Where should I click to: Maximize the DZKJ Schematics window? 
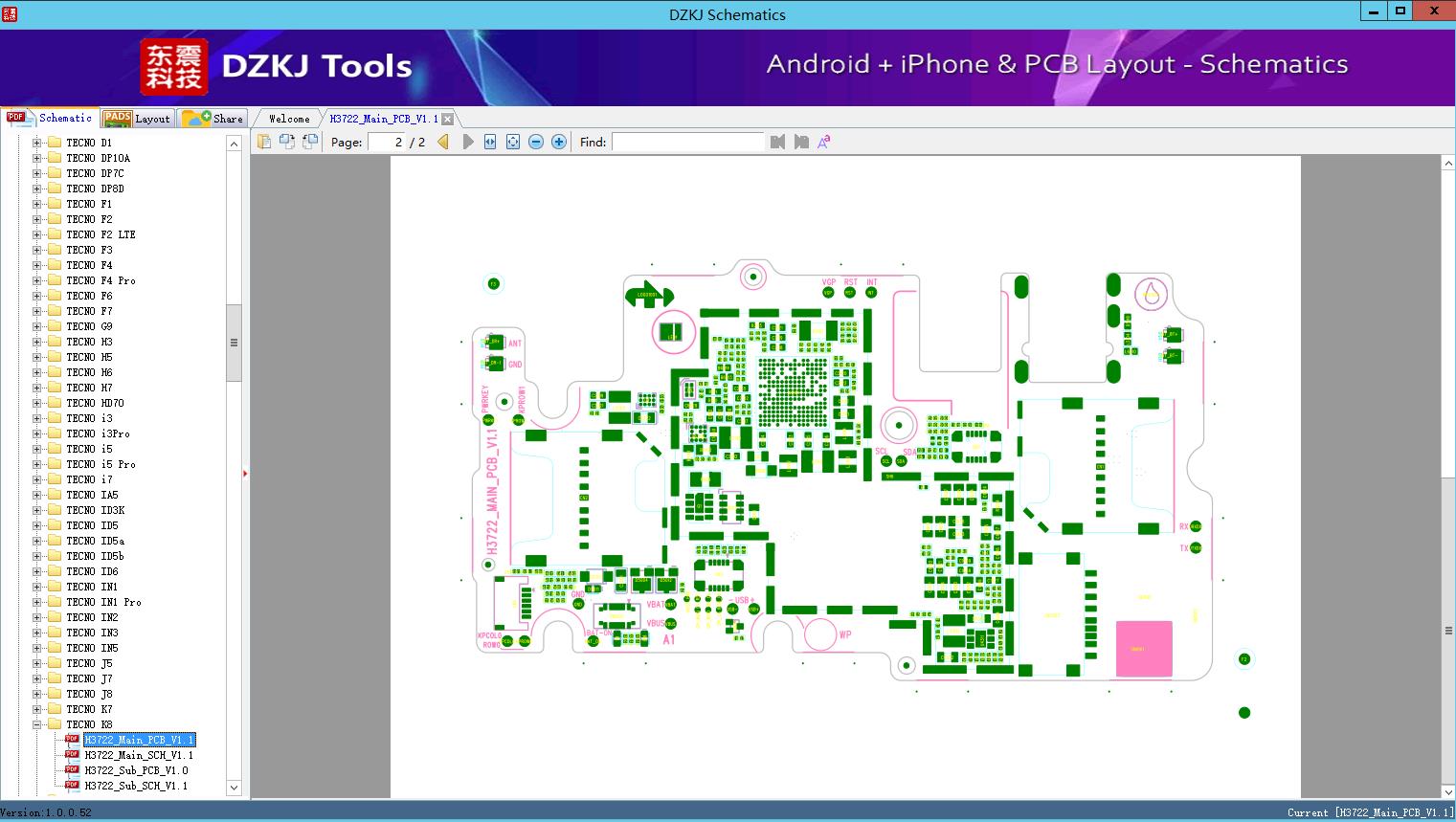tap(1400, 11)
